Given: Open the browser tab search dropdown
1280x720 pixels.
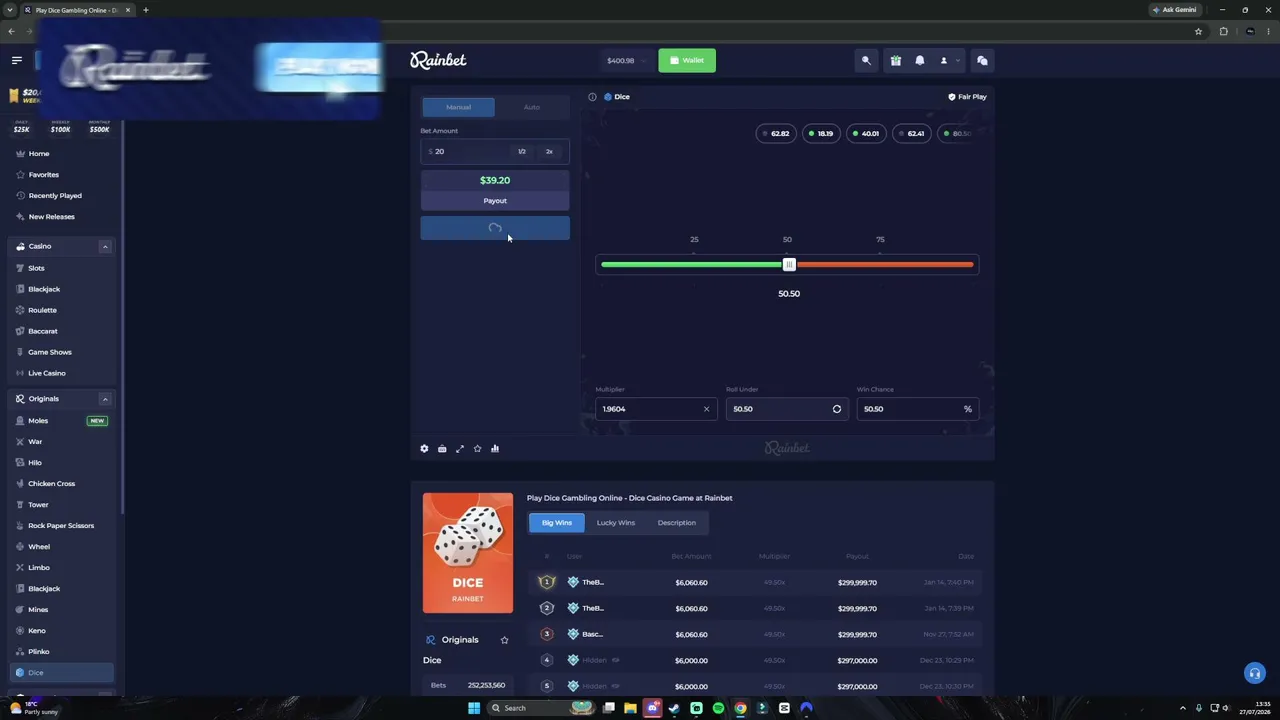Looking at the screenshot, I should (x=10, y=10).
